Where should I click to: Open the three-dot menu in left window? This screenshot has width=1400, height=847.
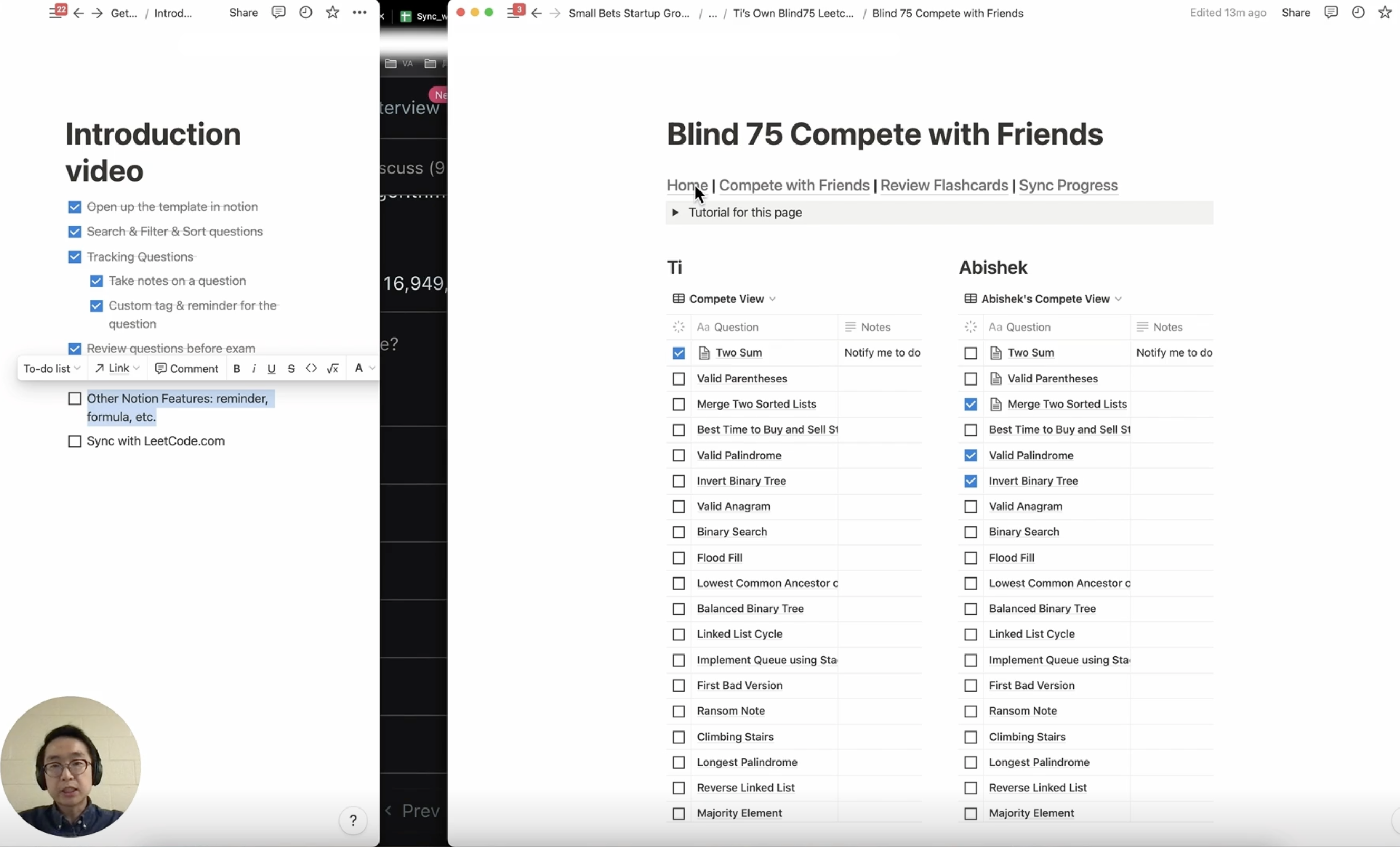(x=359, y=13)
